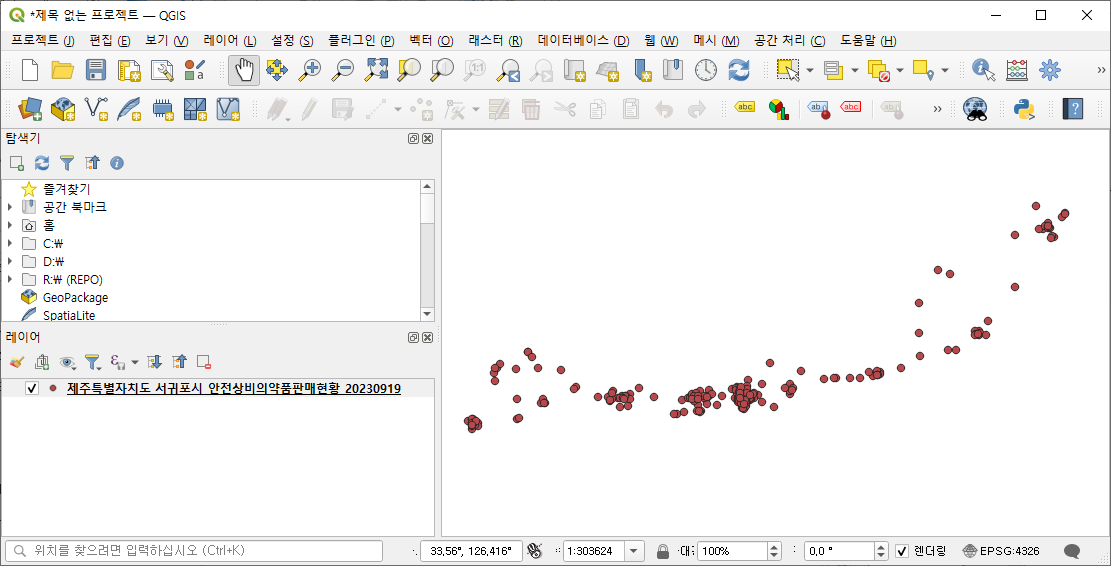Select the GeoPackage entry in browser
1111x566 pixels.
[x=75, y=297]
